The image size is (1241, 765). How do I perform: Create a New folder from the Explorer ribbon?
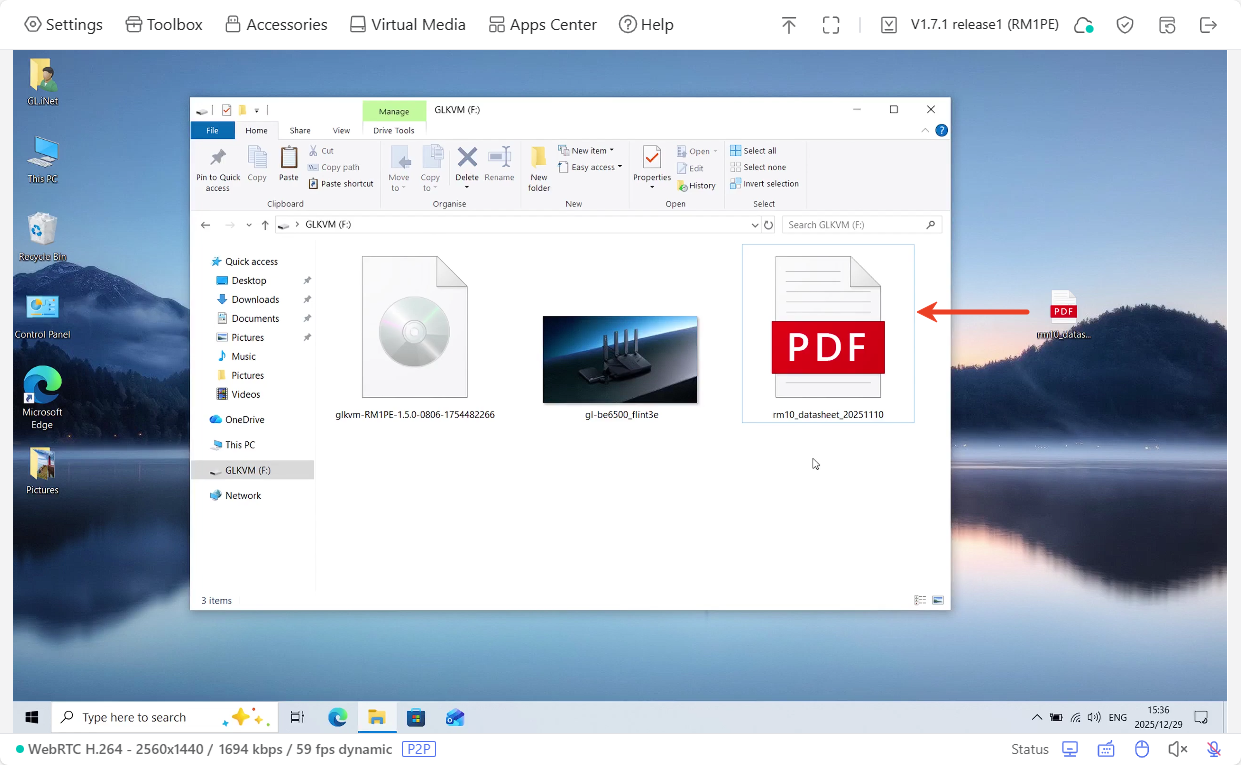pyautogui.click(x=539, y=167)
